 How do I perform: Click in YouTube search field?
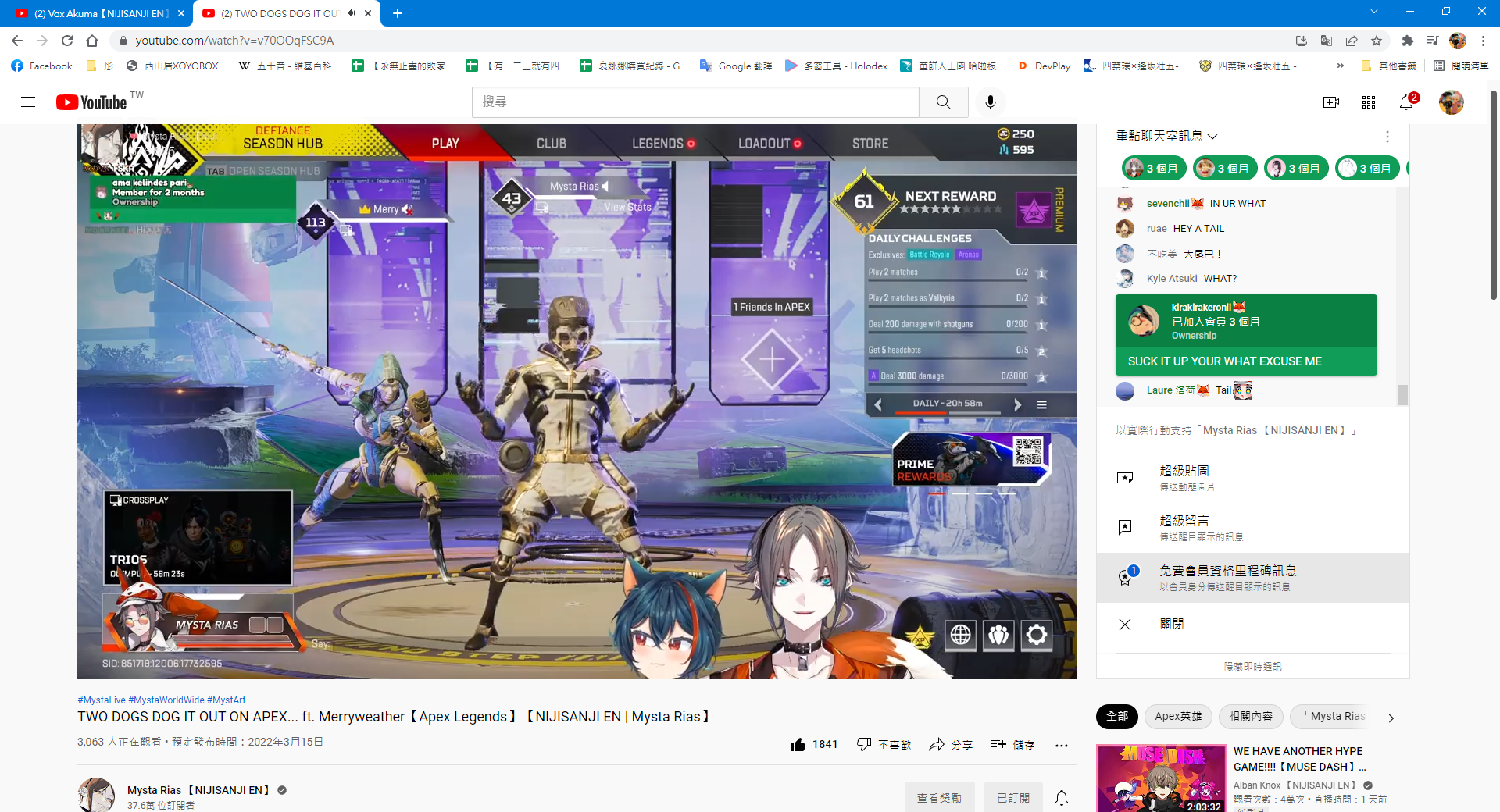coord(695,102)
